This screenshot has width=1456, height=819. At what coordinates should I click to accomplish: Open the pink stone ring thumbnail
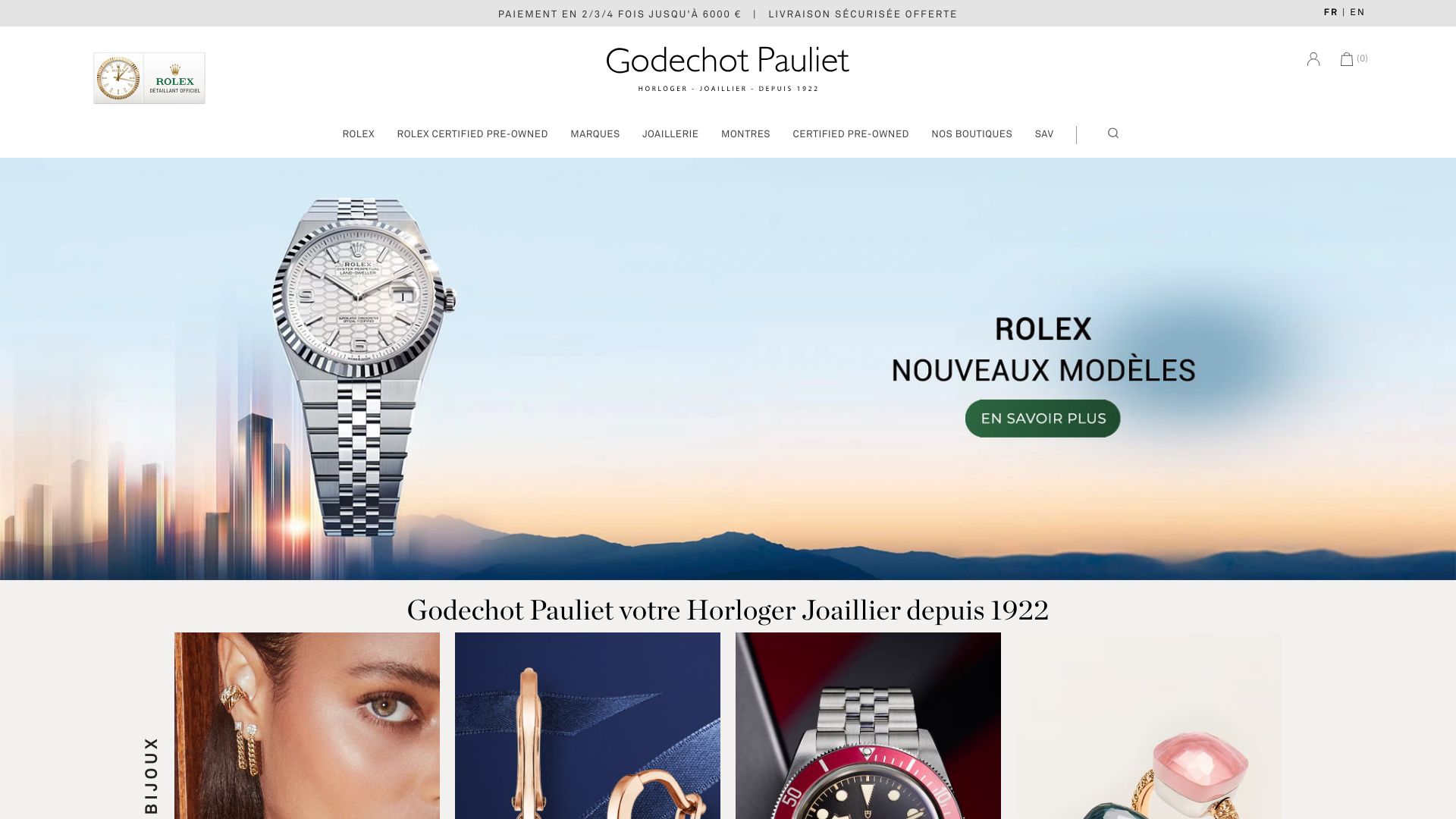point(1149,726)
